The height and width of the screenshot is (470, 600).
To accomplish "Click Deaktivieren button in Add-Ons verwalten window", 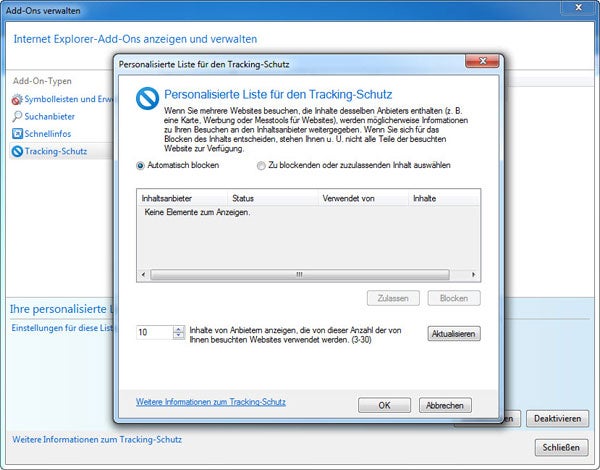I will 558,419.
